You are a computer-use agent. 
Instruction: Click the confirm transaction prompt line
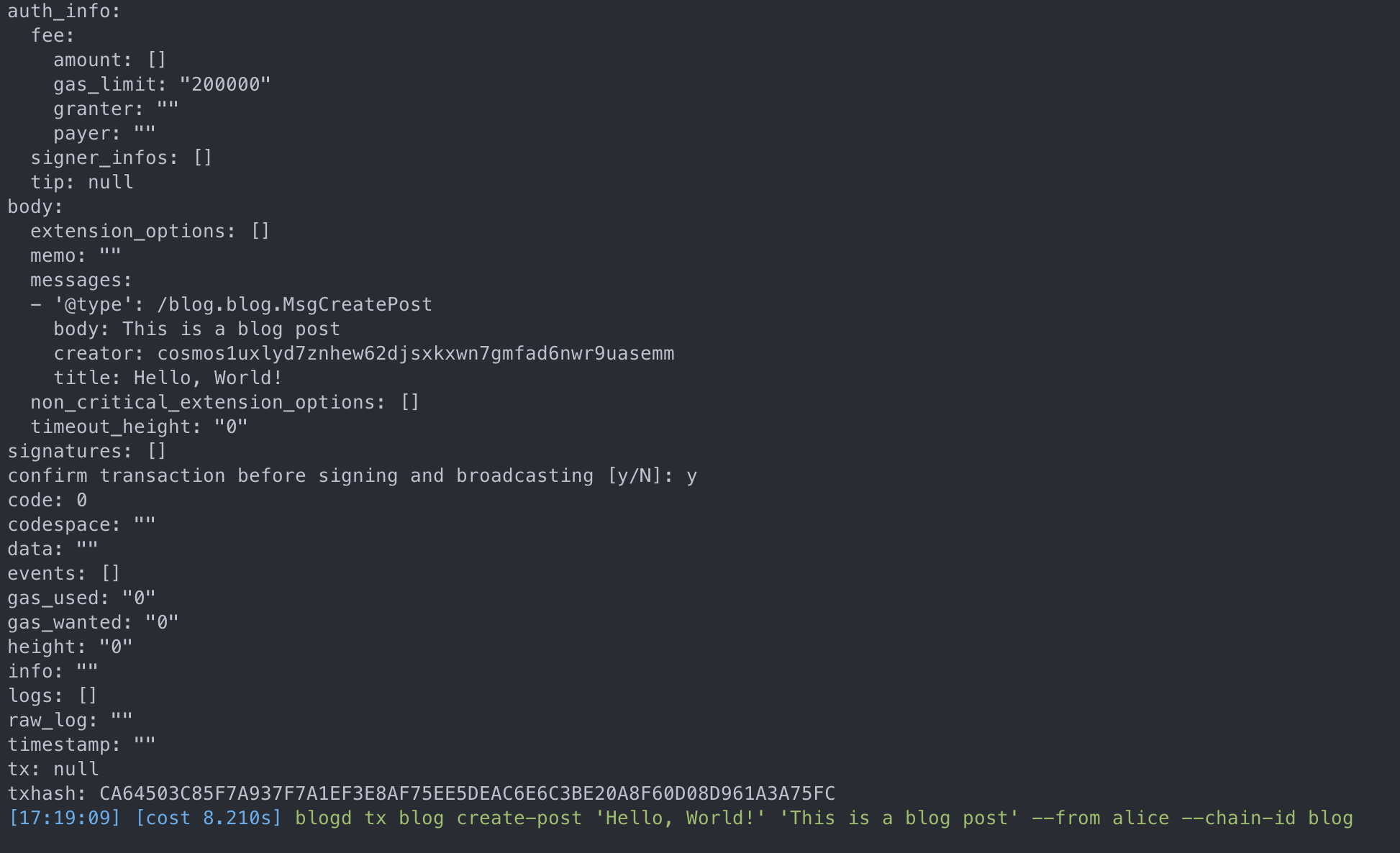coord(352,475)
